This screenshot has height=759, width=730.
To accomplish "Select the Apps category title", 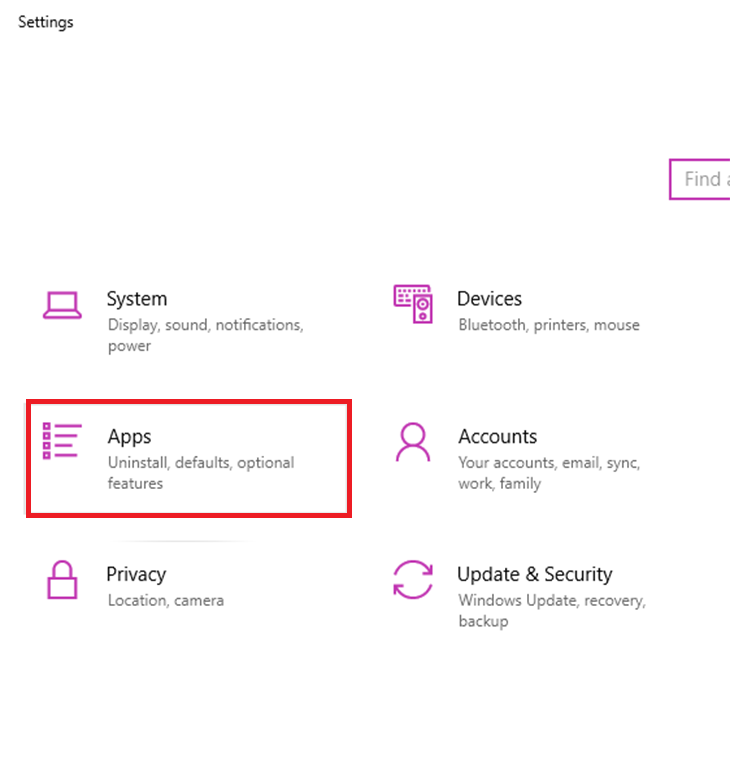I will pyautogui.click(x=129, y=437).
